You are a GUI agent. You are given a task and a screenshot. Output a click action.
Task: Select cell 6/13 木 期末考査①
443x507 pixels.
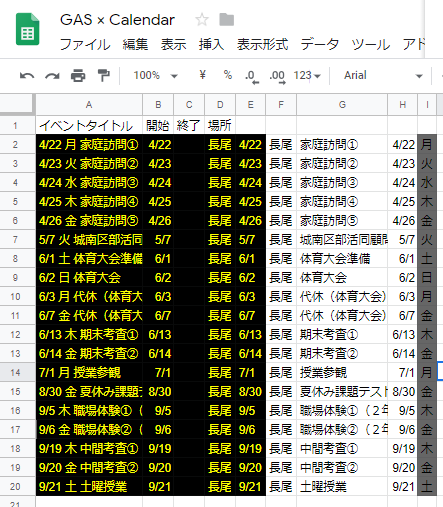click(x=89, y=335)
